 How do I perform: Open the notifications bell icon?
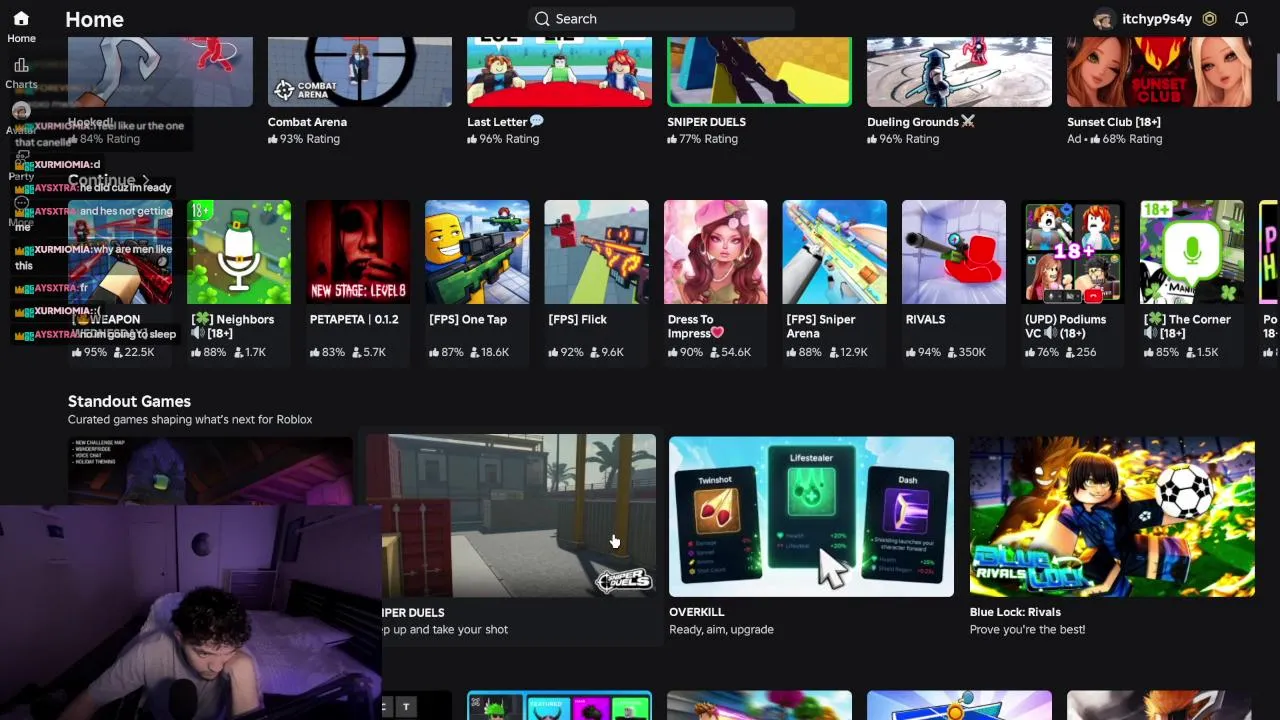(1241, 19)
